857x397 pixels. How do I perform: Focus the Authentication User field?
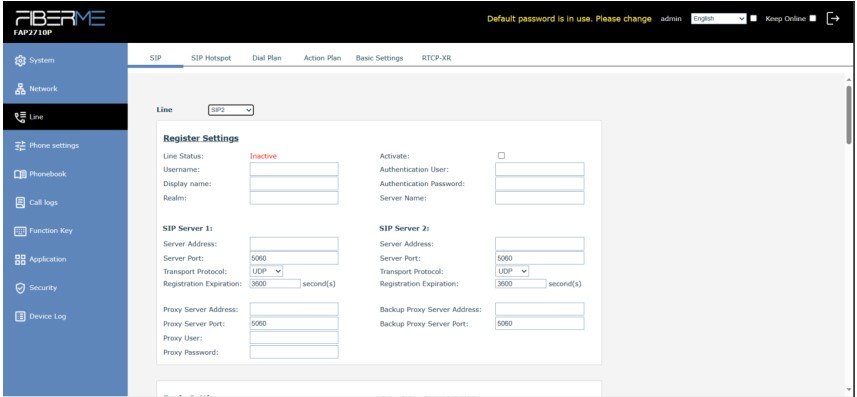point(539,170)
